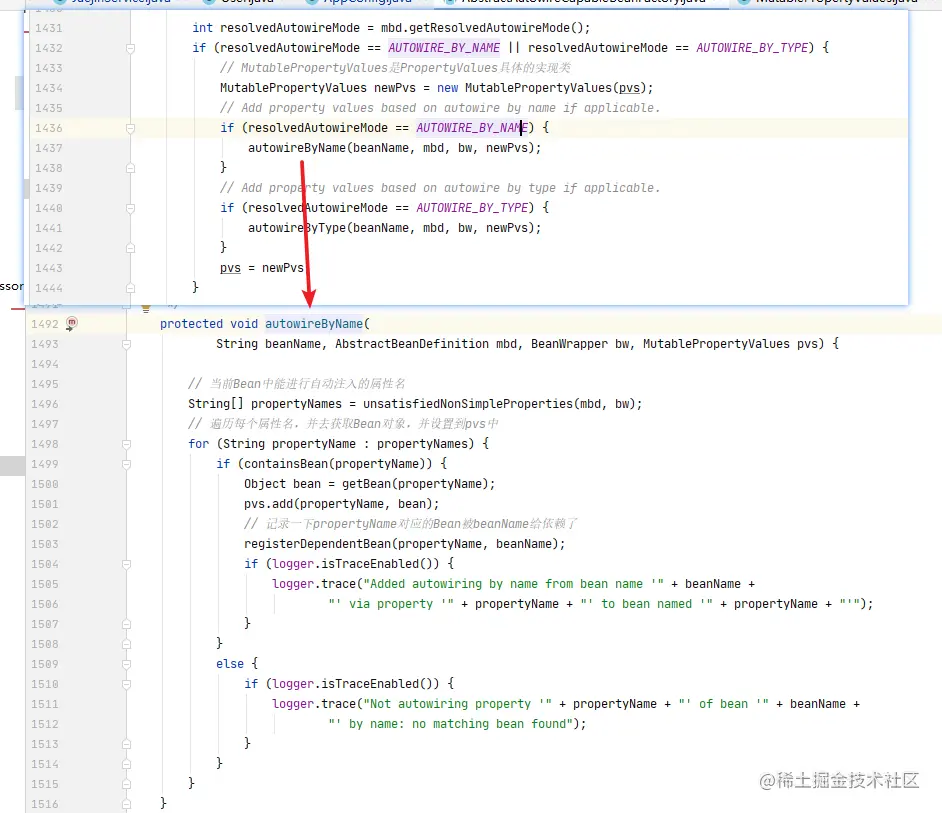Toggle the fold end marker on line 1508
Image resolution: width=942 pixels, height=813 pixels.
[126, 644]
